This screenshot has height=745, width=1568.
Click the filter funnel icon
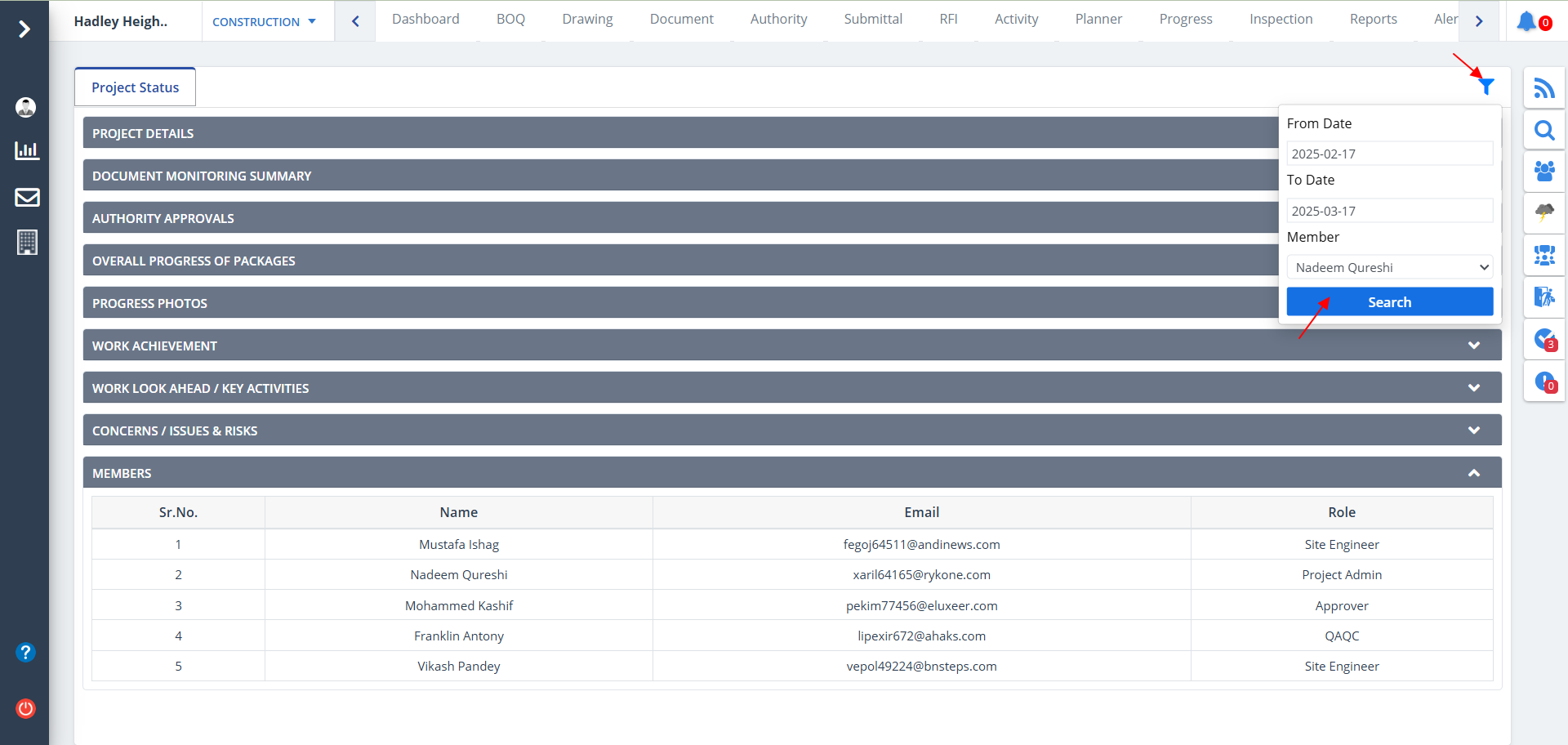(x=1486, y=87)
